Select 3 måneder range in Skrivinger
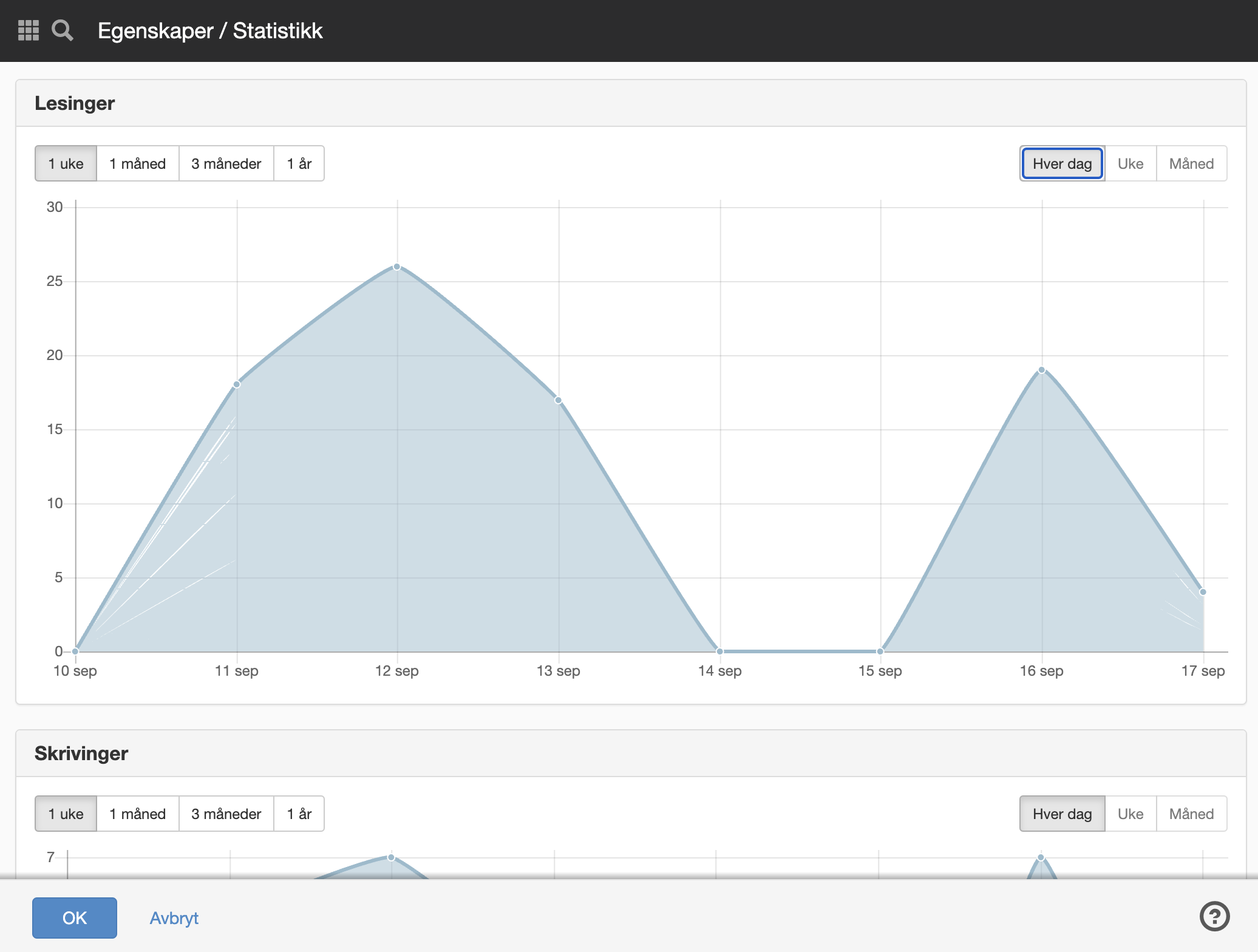Screen dimensions: 1258x952 [x=226, y=814]
